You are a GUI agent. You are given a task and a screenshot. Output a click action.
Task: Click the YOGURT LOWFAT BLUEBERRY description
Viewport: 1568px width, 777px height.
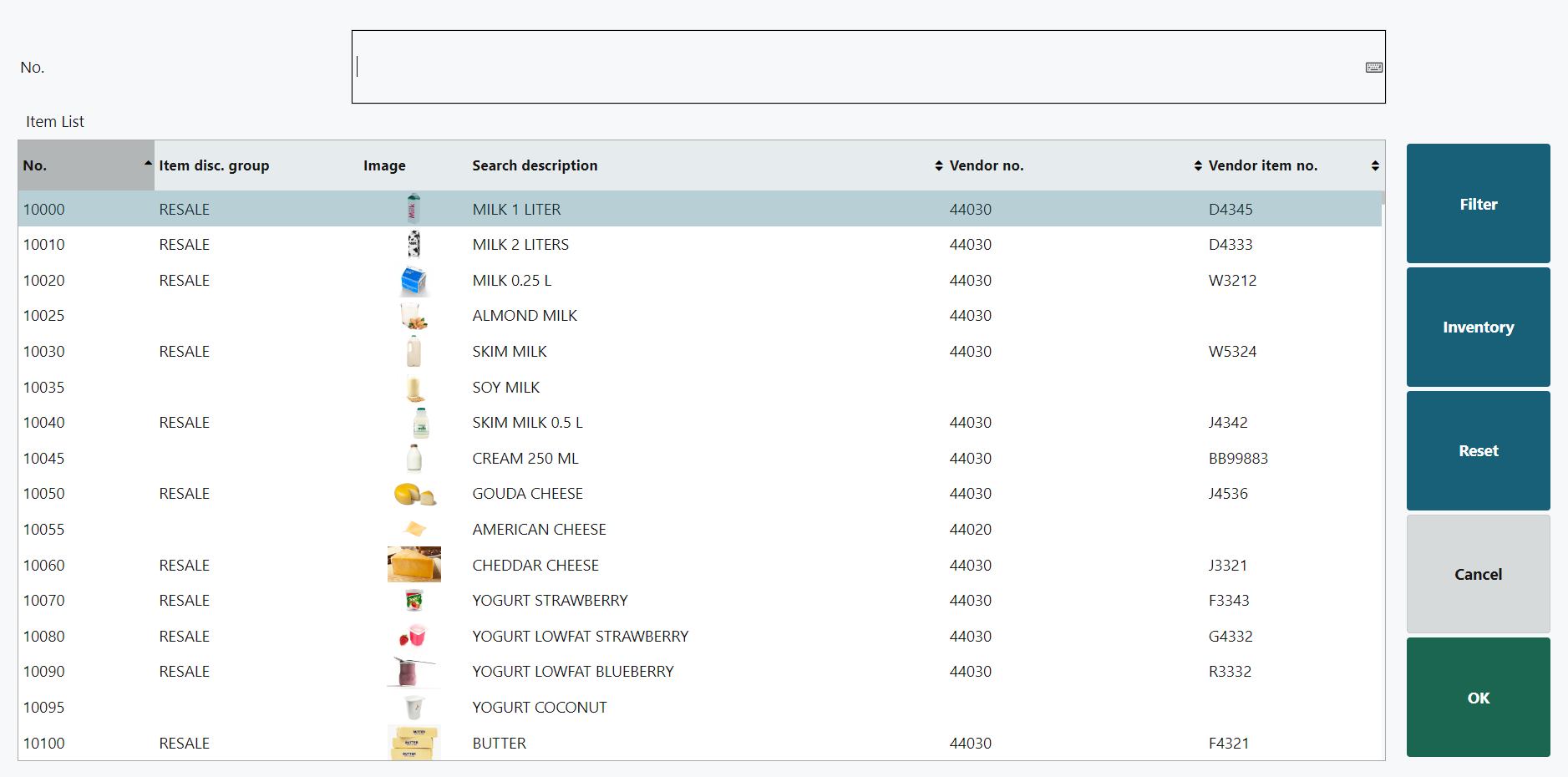click(x=573, y=672)
